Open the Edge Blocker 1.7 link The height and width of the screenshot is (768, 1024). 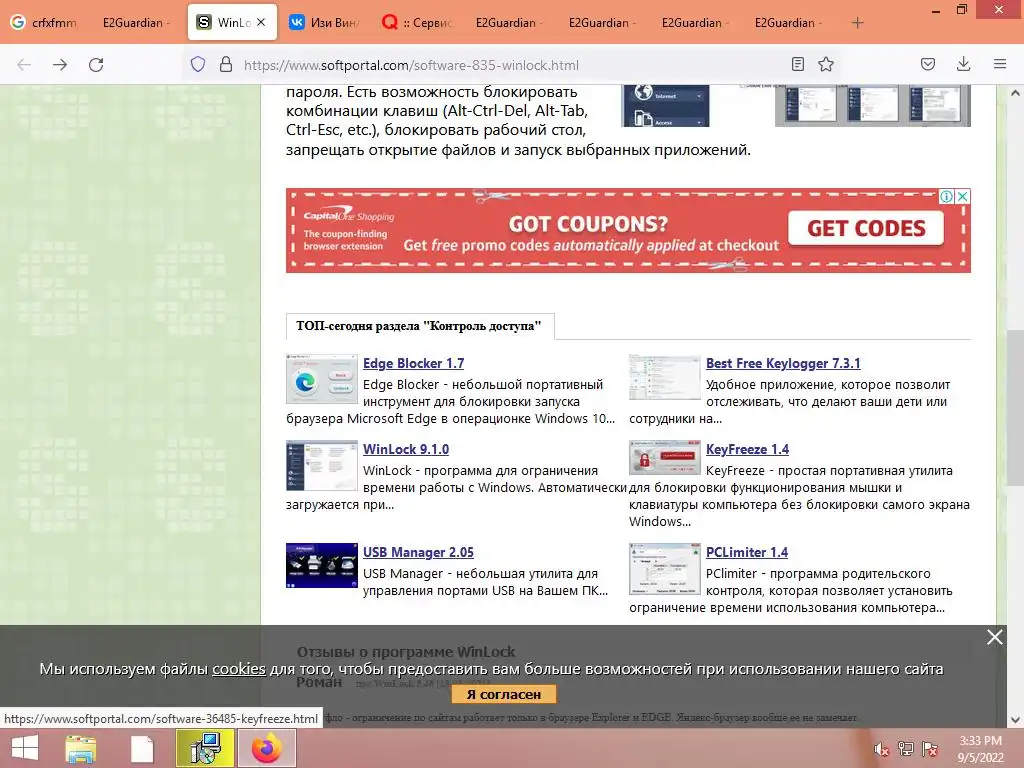tap(413, 363)
